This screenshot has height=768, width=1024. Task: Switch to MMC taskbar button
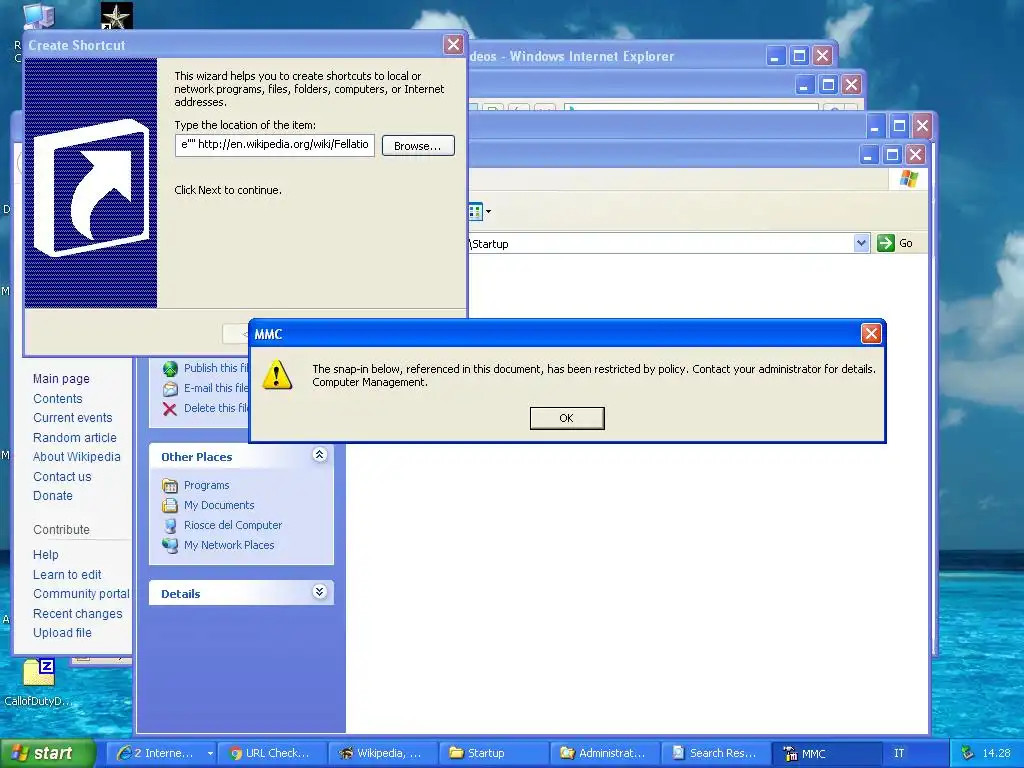click(x=825, y=753)
